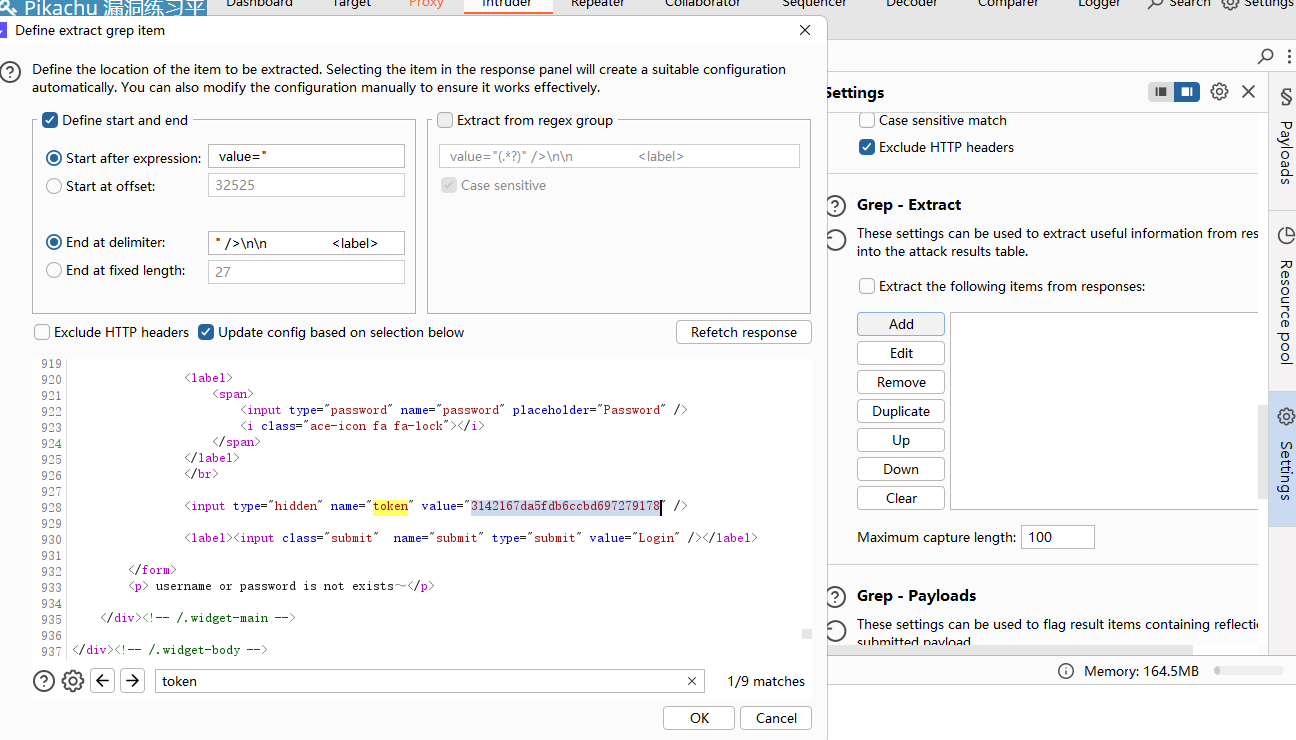Close the side Settings panel
1296x740 pixels.
(x=1248, y=92)
